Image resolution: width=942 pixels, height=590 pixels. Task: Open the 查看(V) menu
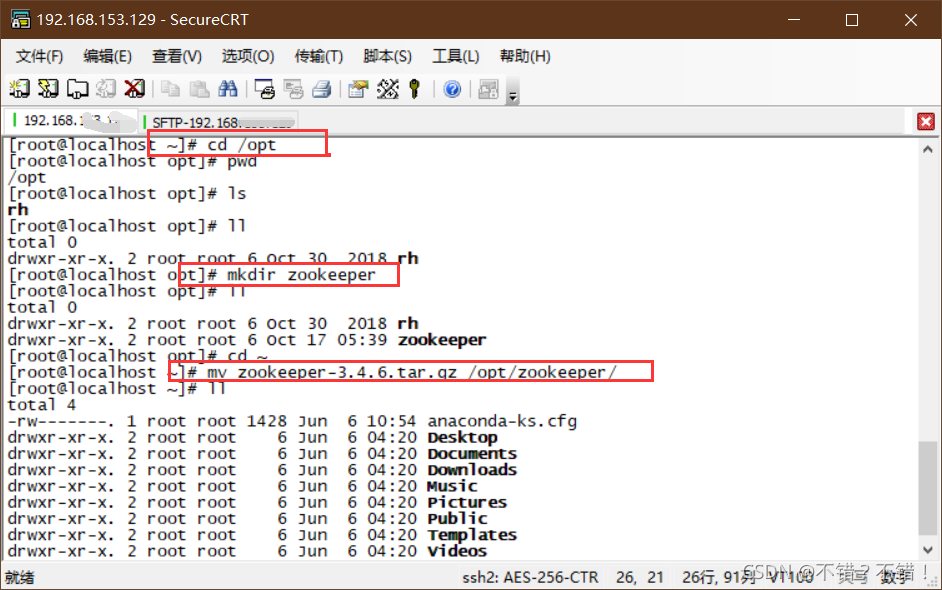177,56
